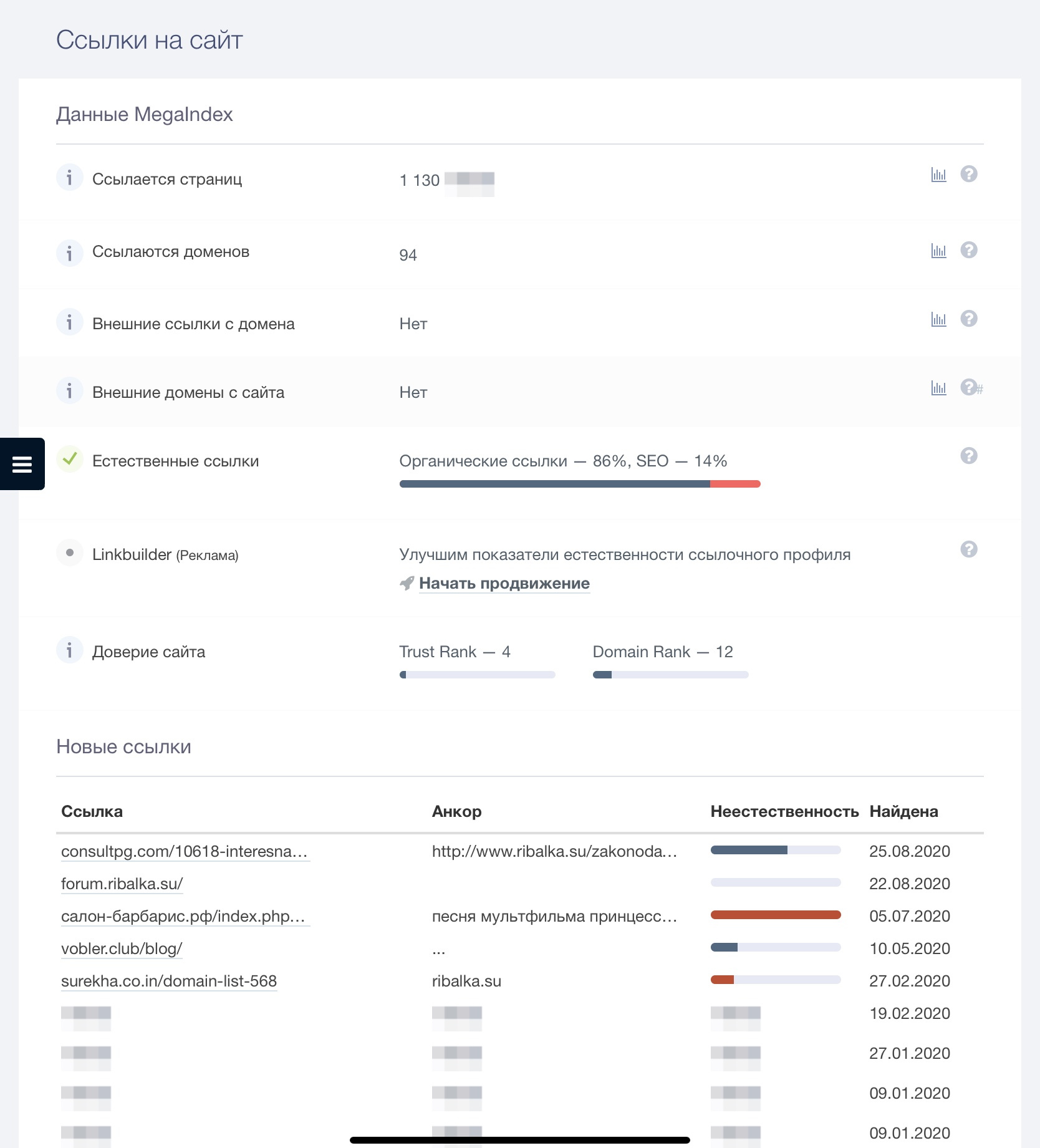The height and width of the screenshot is (1148, 1040).
Task: Click empty unnaturalness bar for forum.ribalka.su
Action: coord(776,882)
